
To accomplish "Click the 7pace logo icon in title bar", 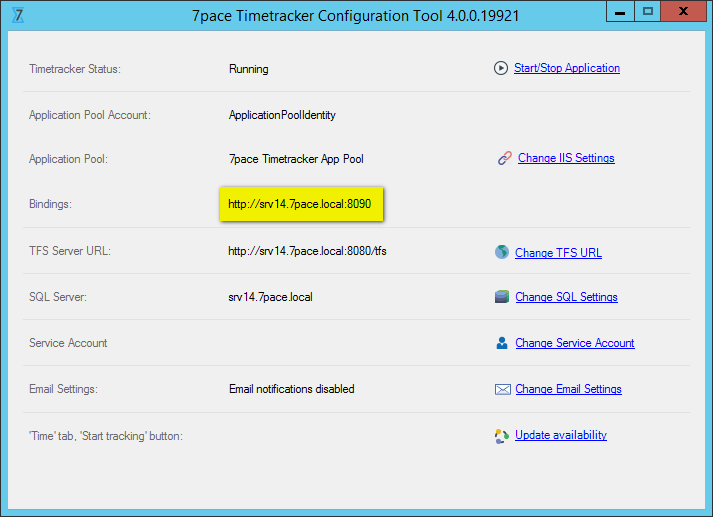I will click(18, 15).
